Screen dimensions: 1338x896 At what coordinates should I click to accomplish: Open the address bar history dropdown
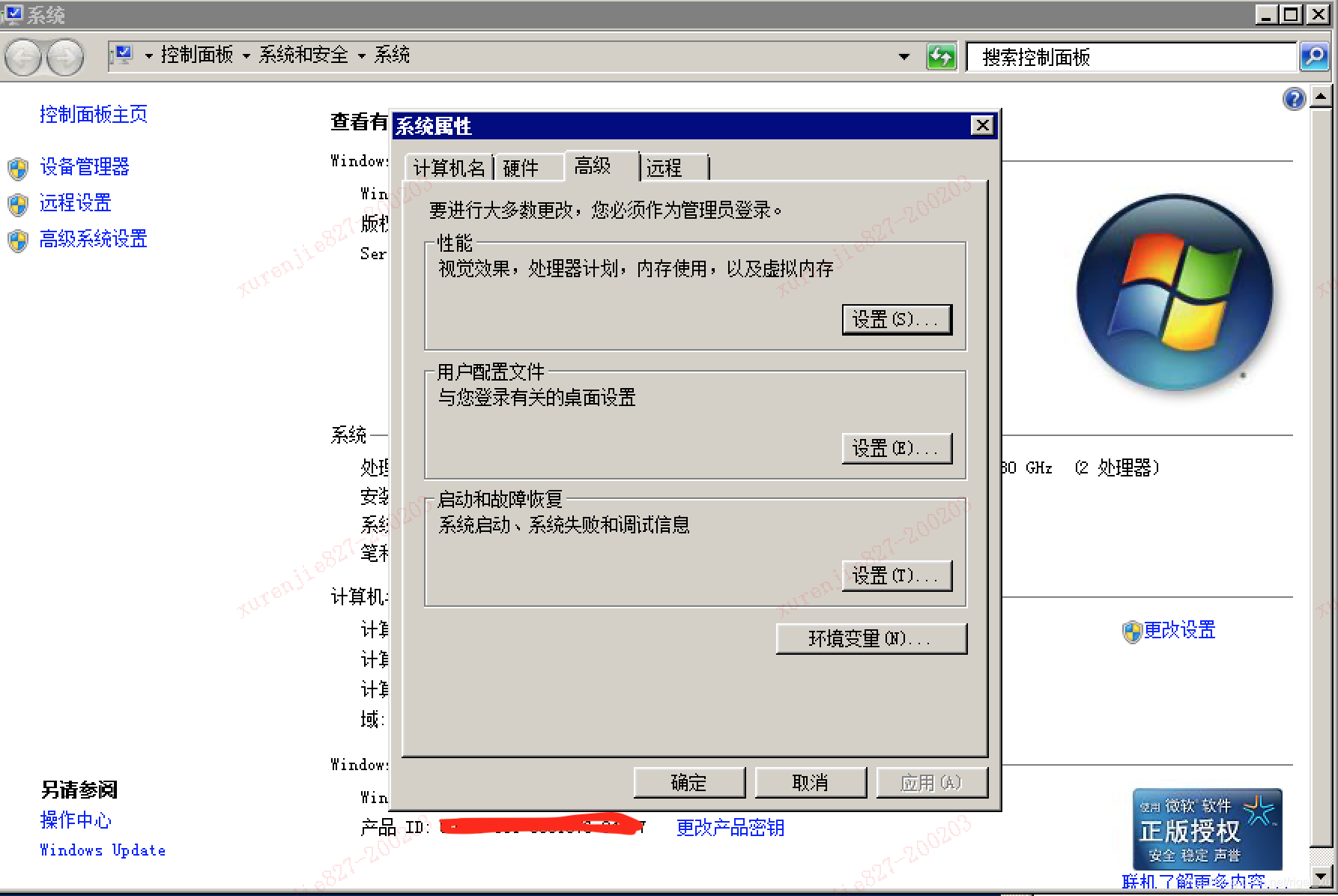pyautogui.click(x=903, y=56)
